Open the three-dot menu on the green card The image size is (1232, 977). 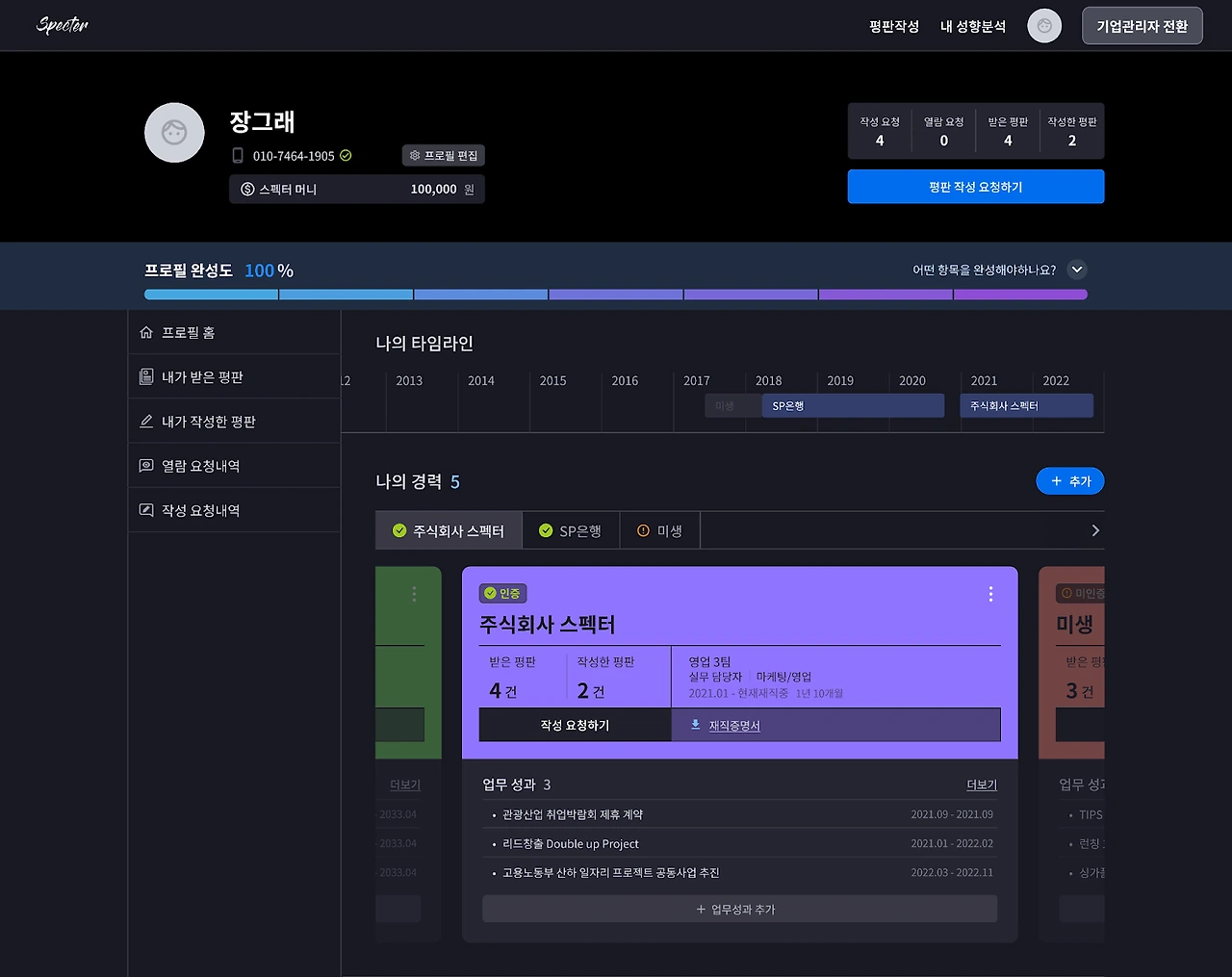414,595
